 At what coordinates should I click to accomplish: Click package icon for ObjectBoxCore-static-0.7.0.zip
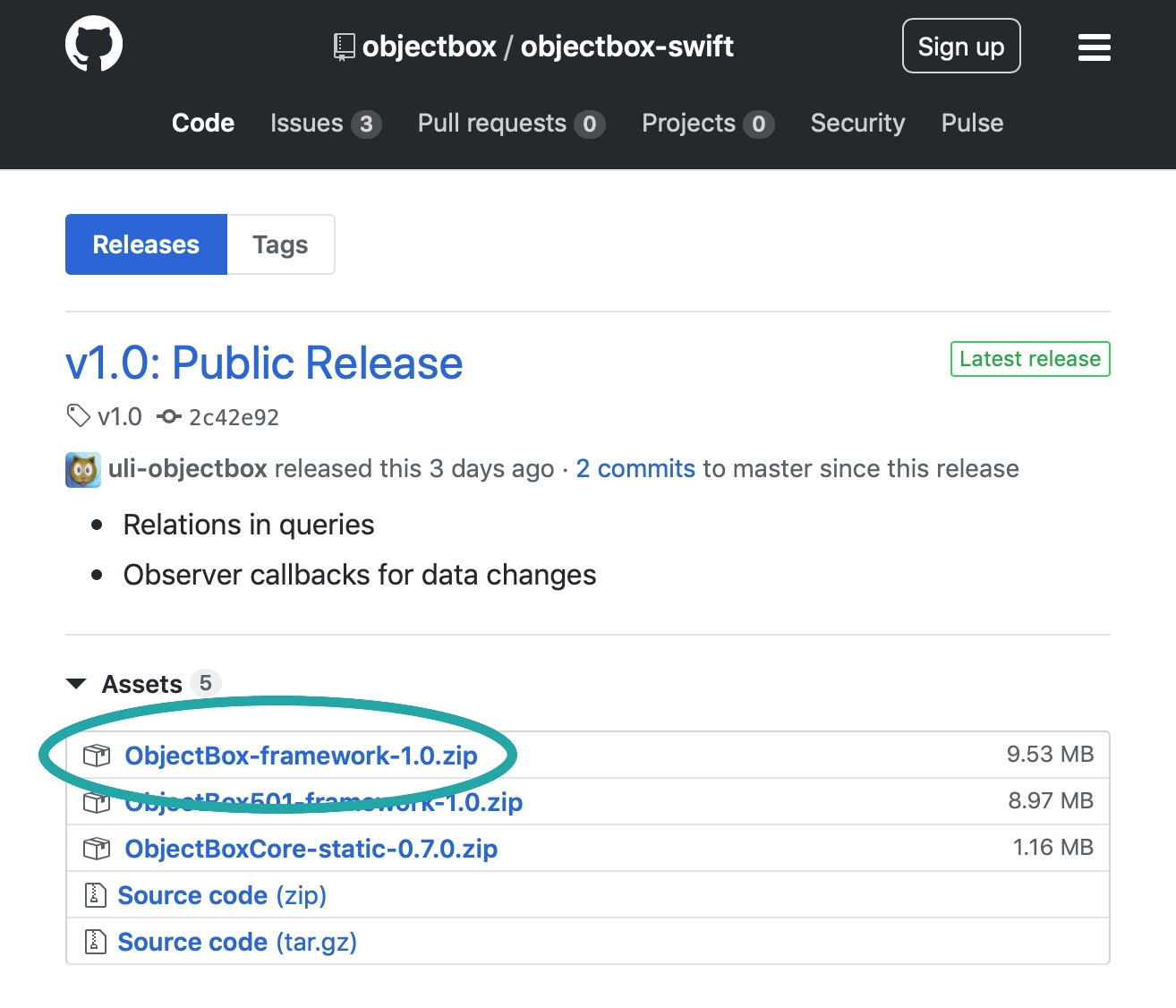(97, 849)
